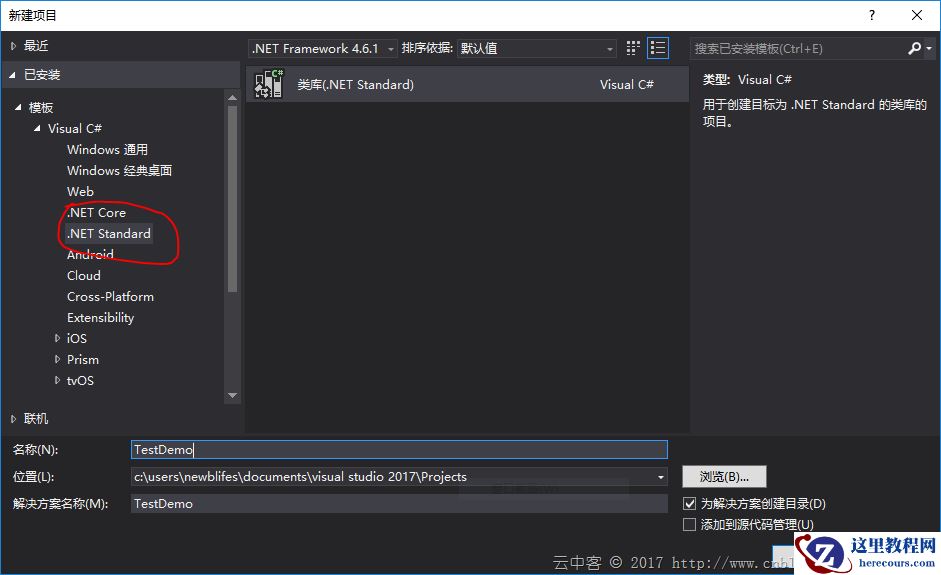Expand the tvOS tree node
This screenshot has width=941, height=575.
[x=57, y=381]
